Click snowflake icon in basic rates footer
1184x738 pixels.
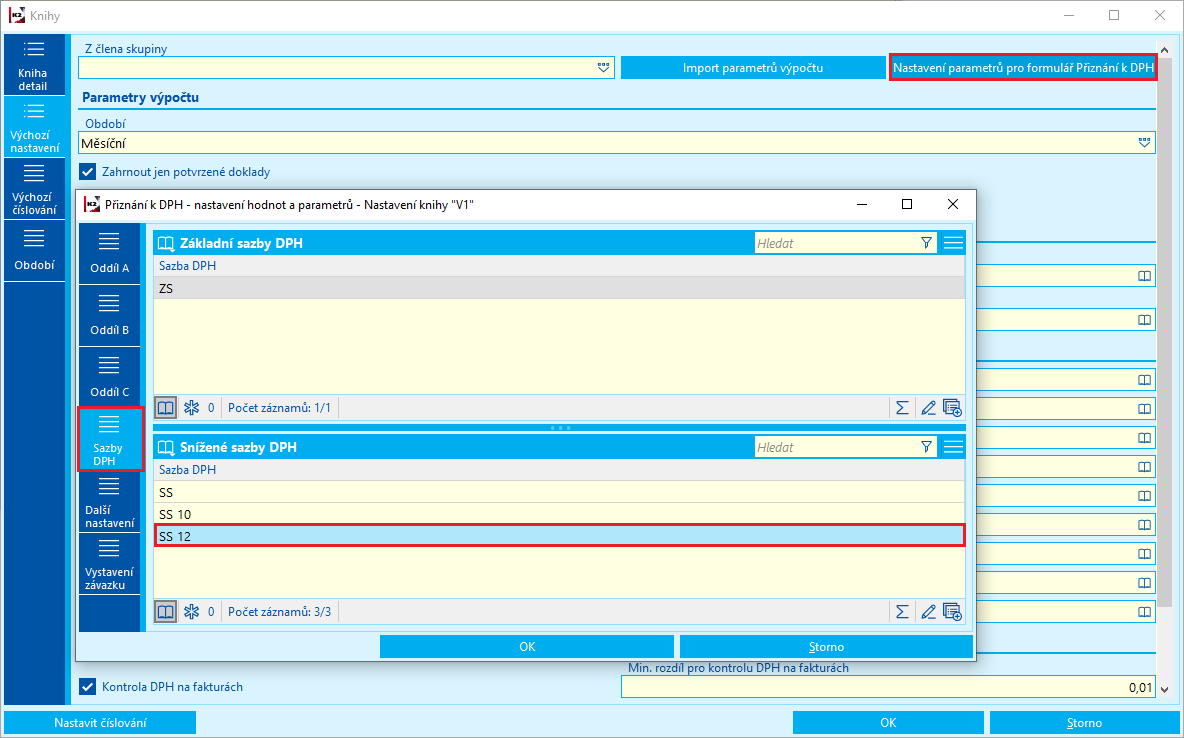click(191, 408)
